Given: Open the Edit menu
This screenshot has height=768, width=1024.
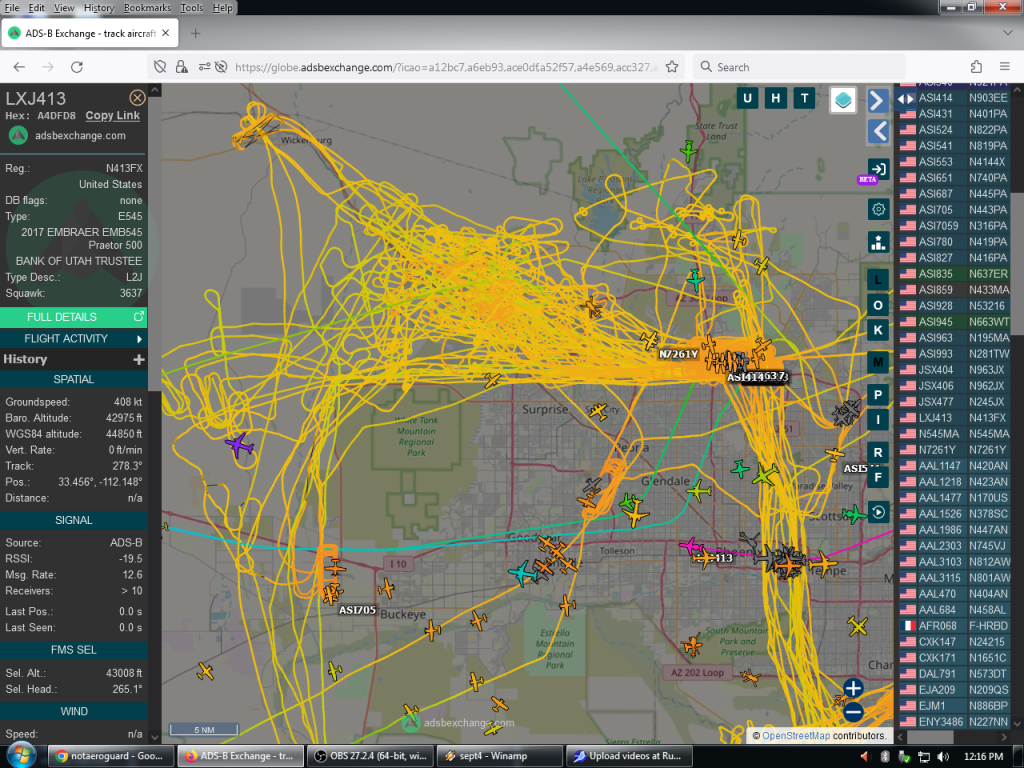Looking at the screenshot, I should click(x=37, y=8).
